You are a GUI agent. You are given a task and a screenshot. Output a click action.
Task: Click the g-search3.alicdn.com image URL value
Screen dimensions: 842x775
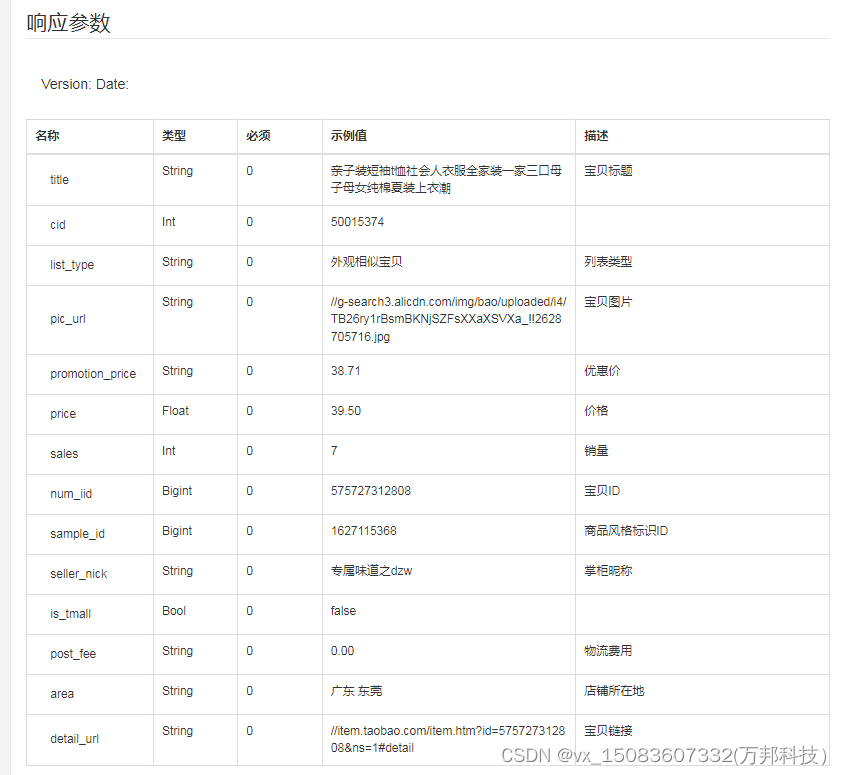coord(448,319)
